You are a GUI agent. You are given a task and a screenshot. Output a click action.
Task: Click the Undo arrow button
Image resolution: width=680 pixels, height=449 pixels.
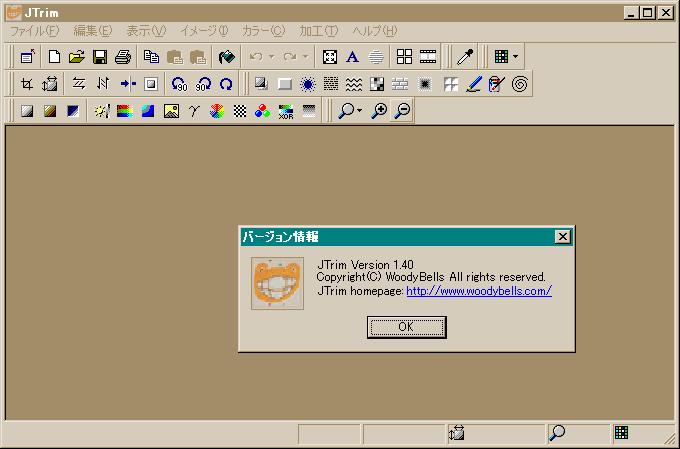tap(256, 56)
